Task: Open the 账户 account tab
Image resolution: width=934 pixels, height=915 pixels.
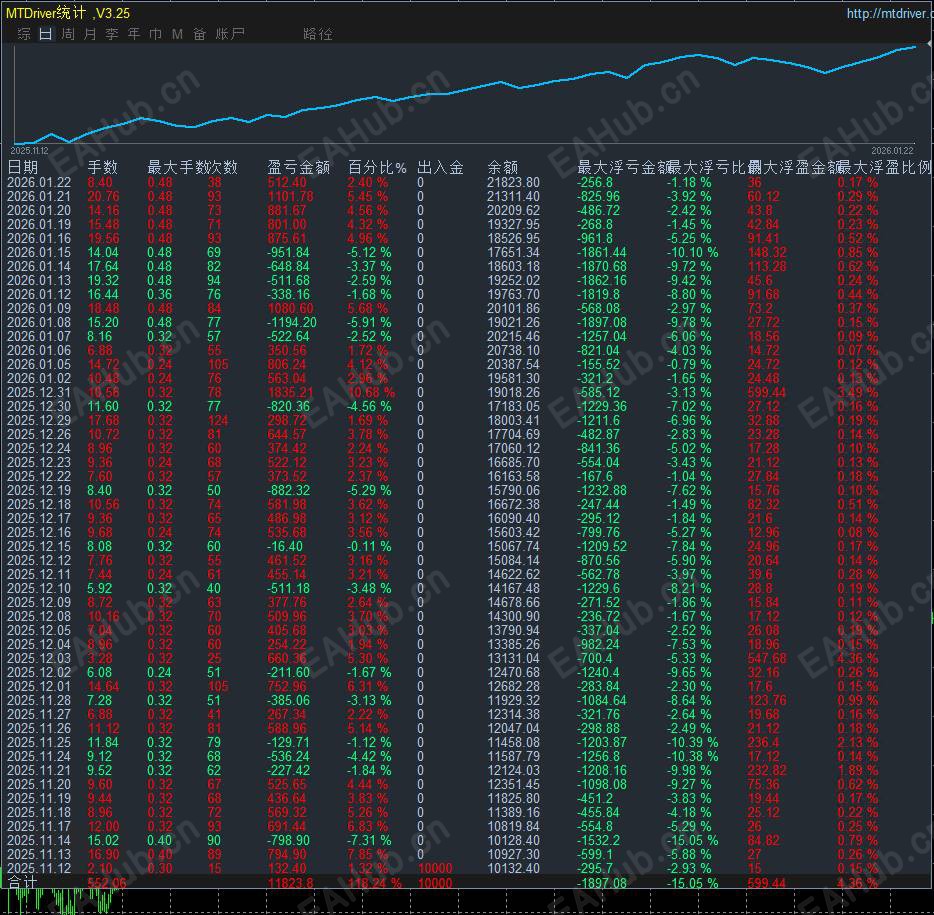Action: coord(230,34)
